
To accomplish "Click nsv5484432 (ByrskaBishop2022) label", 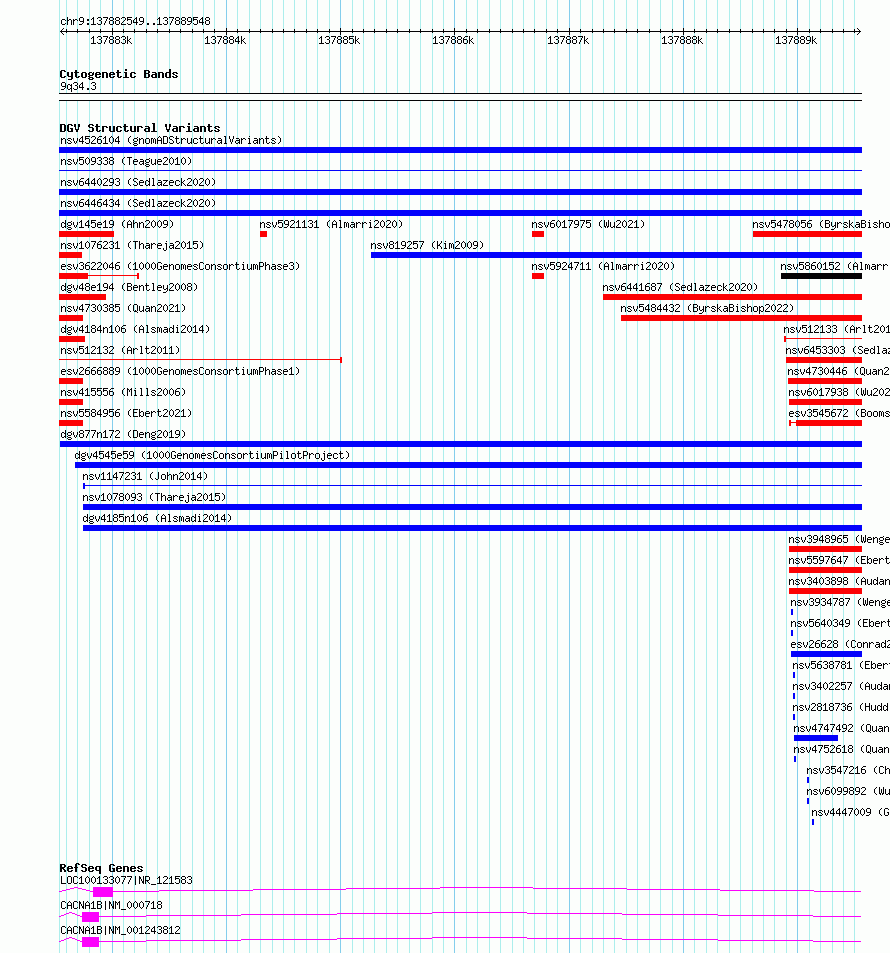I will [707, 308].
